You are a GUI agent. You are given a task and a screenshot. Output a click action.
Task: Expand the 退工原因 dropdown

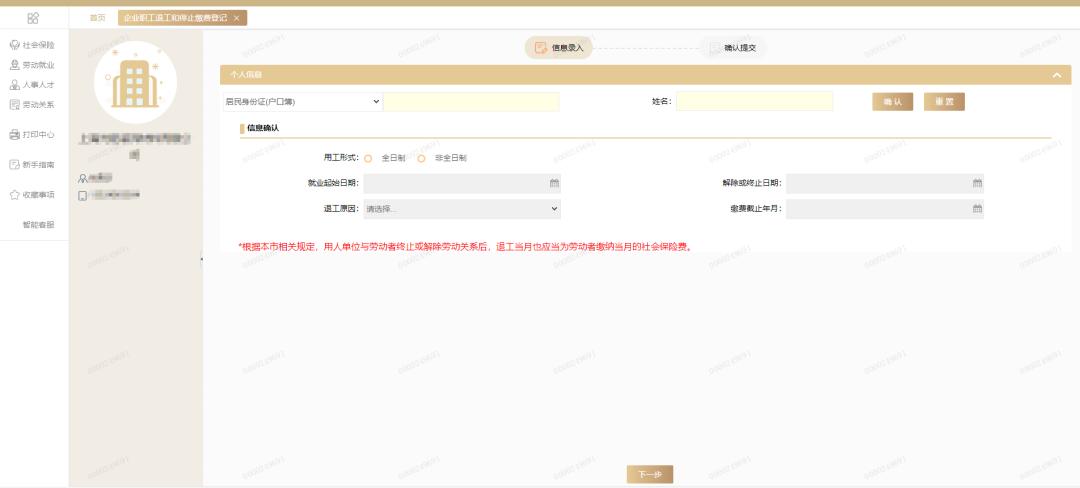[461, 209]
